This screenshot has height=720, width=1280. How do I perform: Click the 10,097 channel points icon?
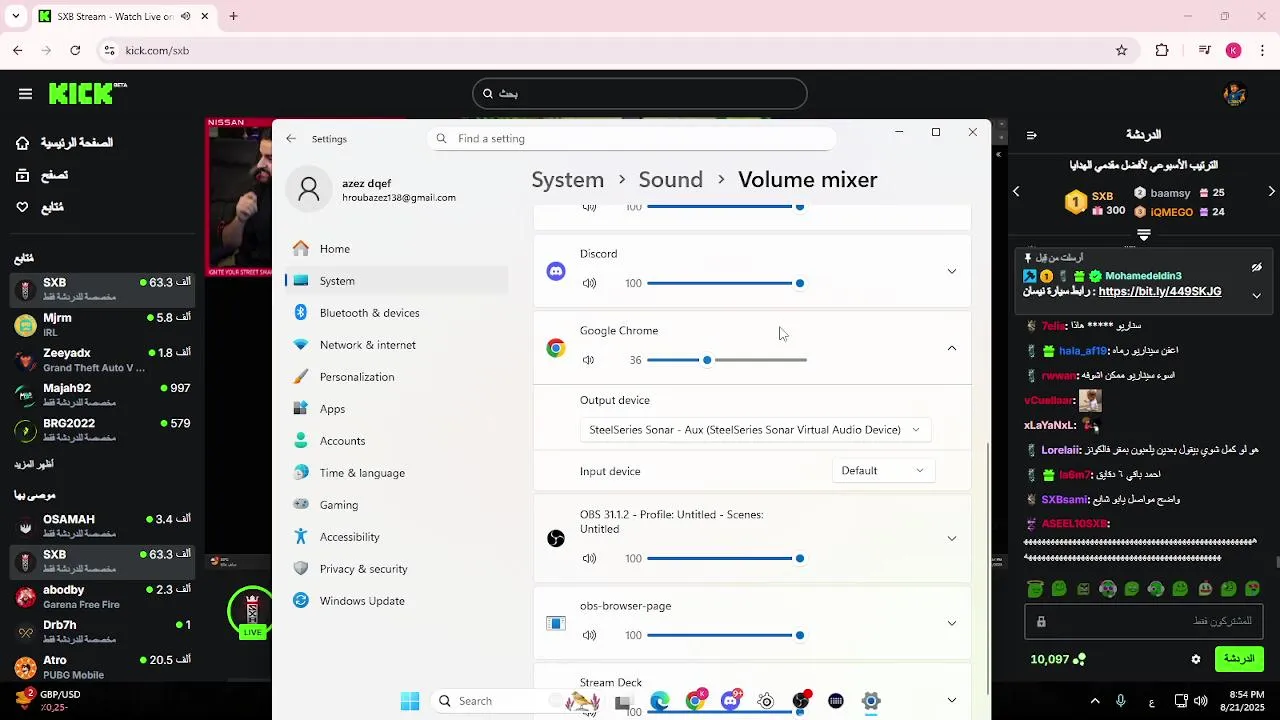[x=1080, y=660]
